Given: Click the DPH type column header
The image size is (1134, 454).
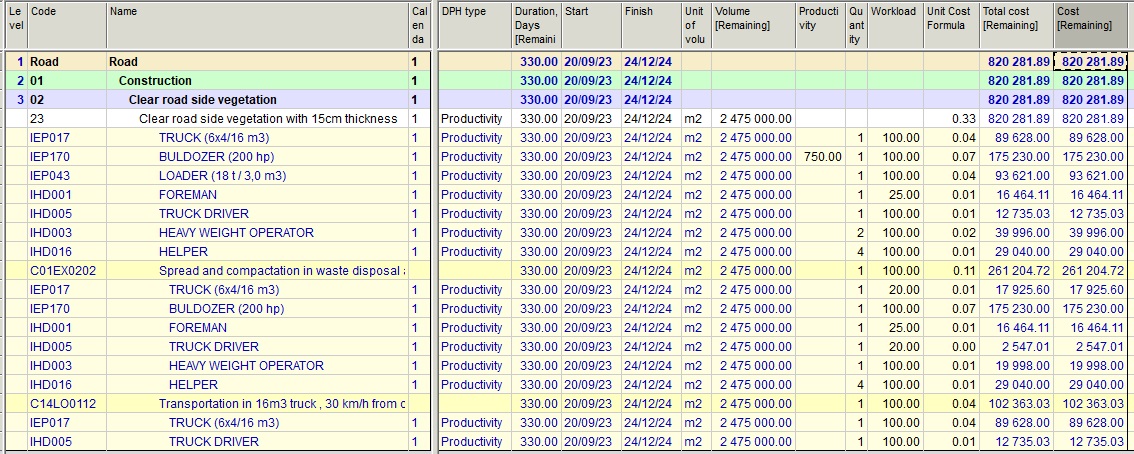Looking at the screenshot, I should coord(474,25).
